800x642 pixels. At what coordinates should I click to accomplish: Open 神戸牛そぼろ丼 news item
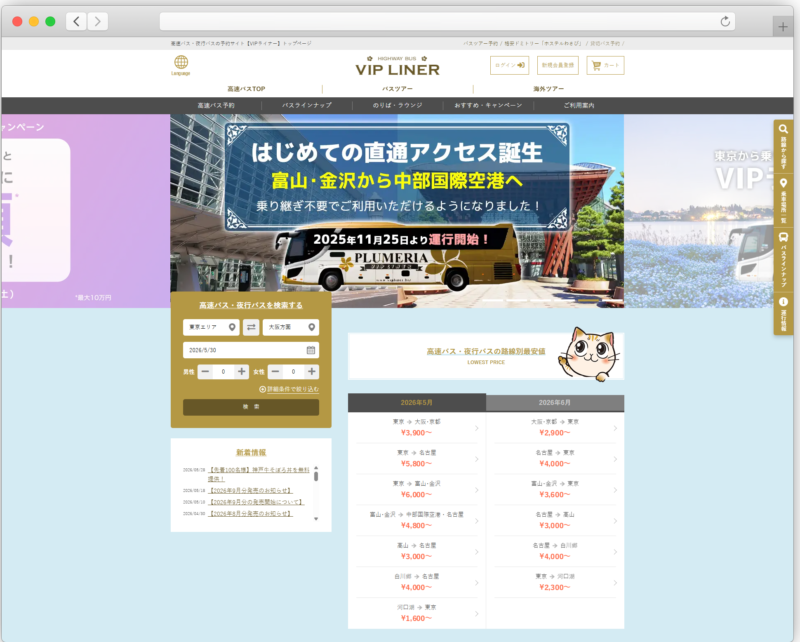tap(259, 474)
